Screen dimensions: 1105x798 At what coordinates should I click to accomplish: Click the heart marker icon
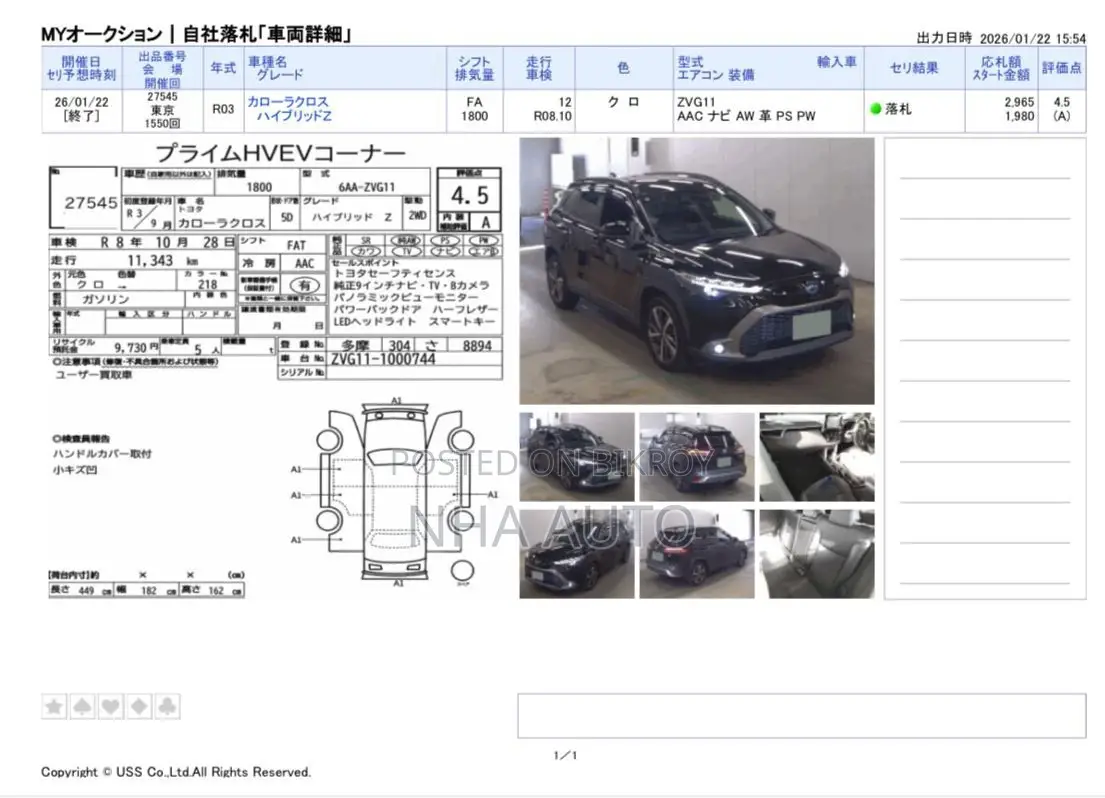pos(111,706)
